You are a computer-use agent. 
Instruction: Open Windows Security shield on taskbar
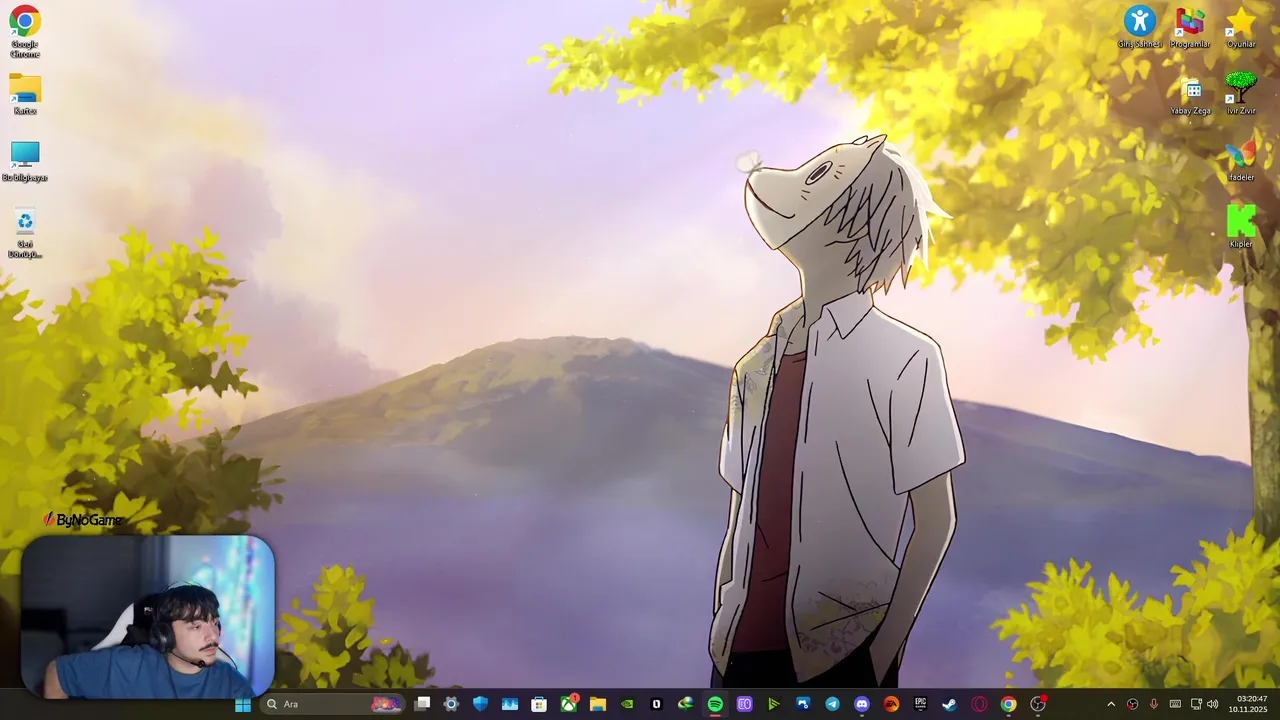(480, 704)
